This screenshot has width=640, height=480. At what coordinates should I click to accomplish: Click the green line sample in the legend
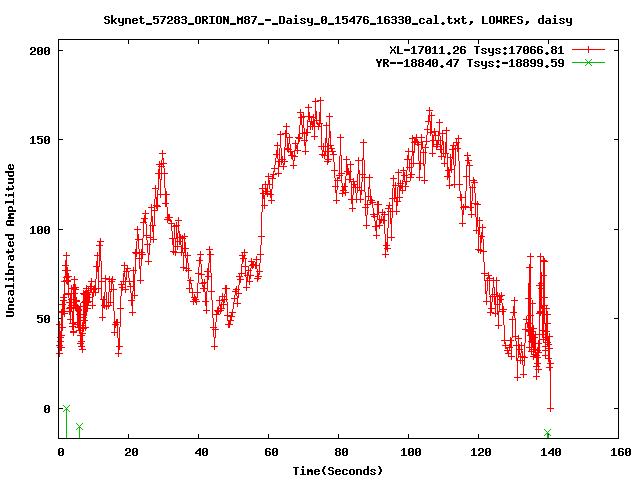pyautogui.click(x=588, y=62)
